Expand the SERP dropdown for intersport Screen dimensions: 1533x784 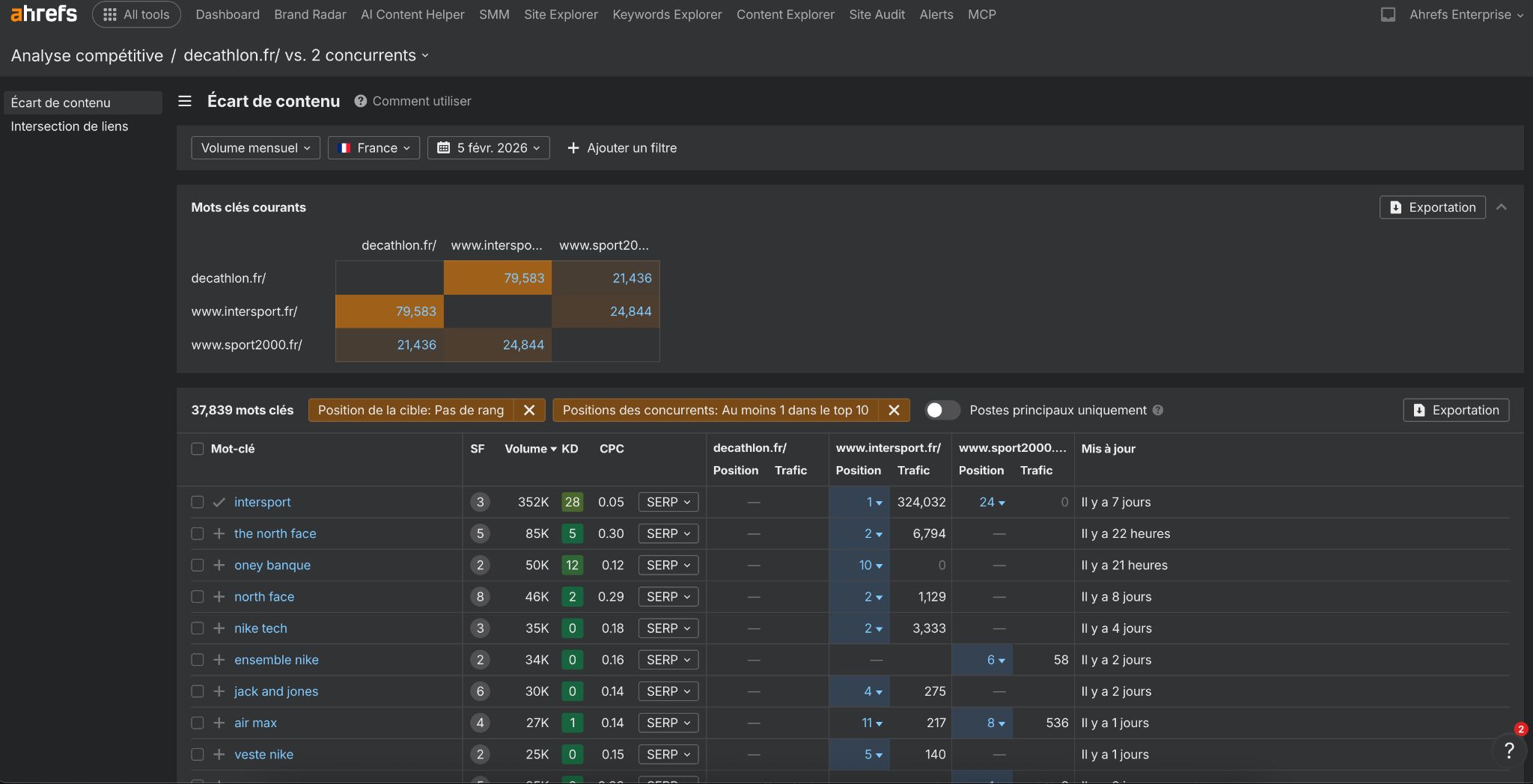point(668,502)
